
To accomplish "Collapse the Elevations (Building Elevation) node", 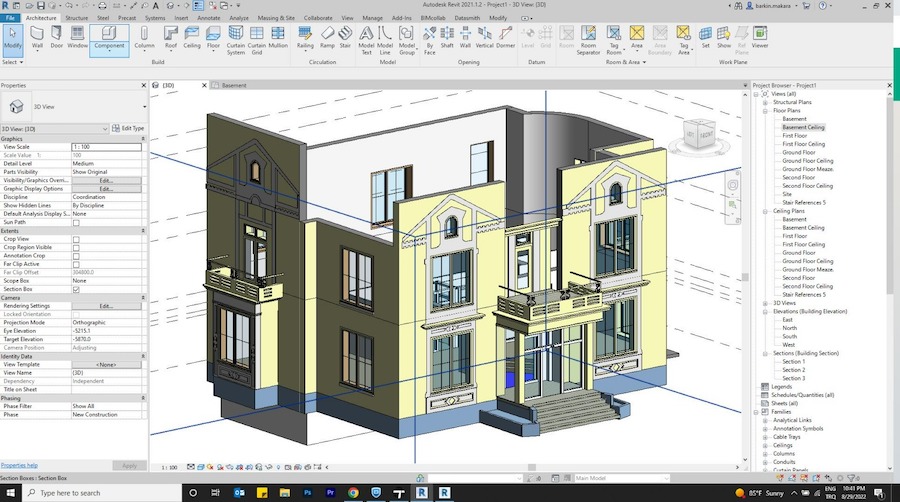I will (765, 312).
